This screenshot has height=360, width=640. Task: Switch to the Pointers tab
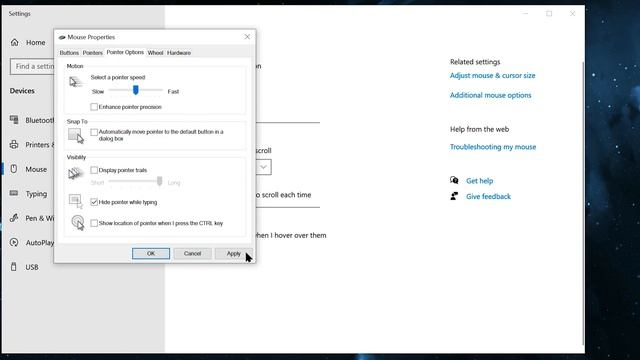[93, 53]
